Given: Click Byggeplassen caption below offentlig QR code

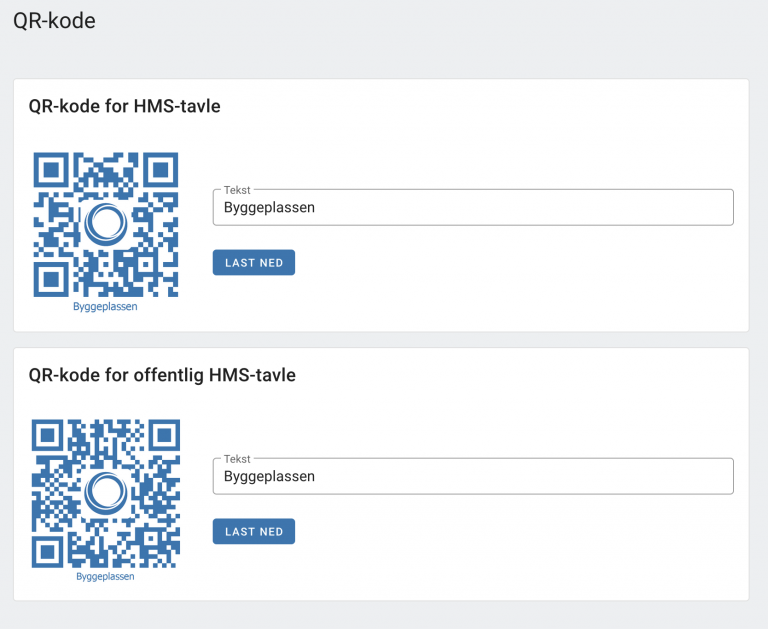Looking at the screenshot, I should click(x=105, y=576).
